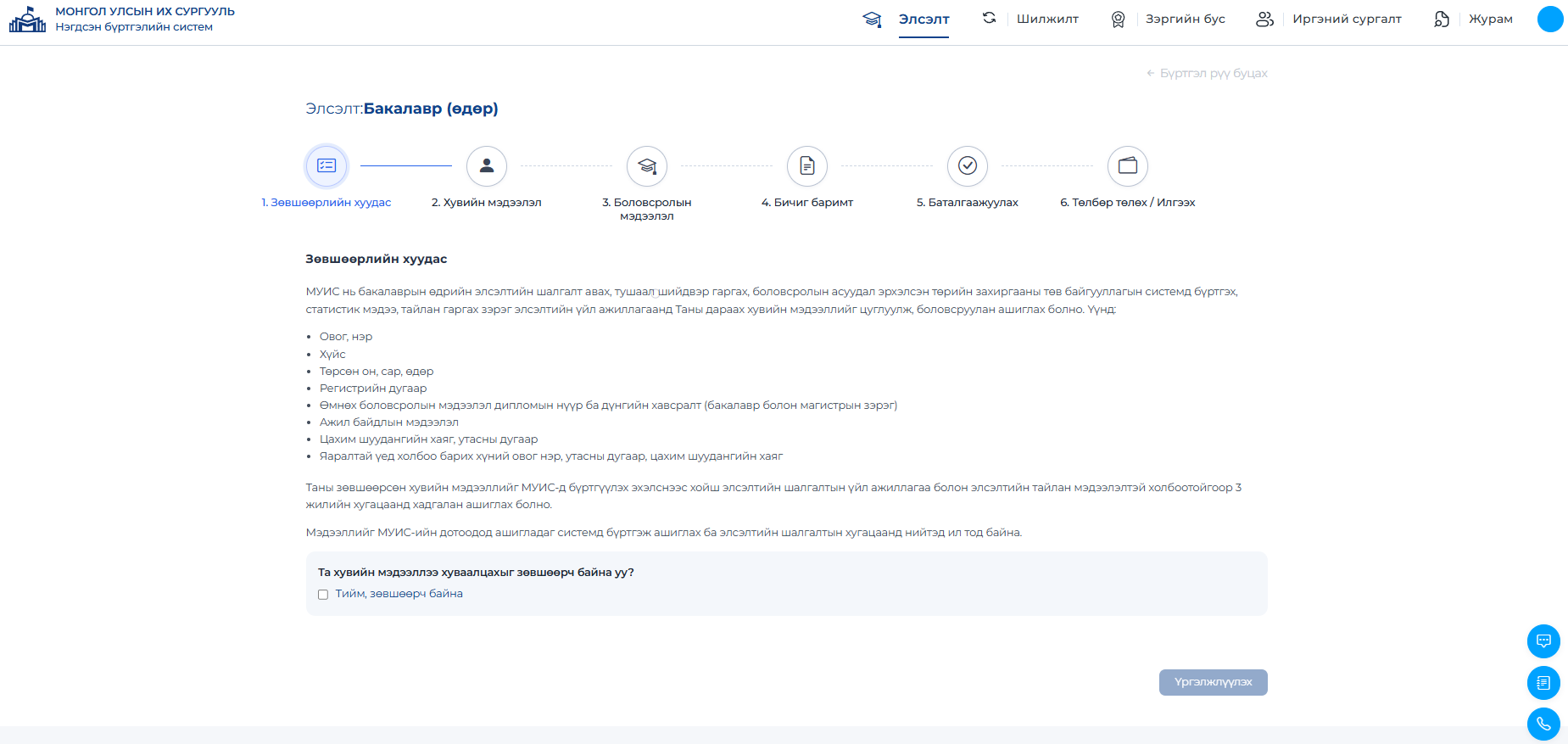Image resolution: width=1568 pixels, height=744 pixels.
Task: Click the '6. Төлбөр төлөх / Илгээх' step label
Action: pos(1128,203)
